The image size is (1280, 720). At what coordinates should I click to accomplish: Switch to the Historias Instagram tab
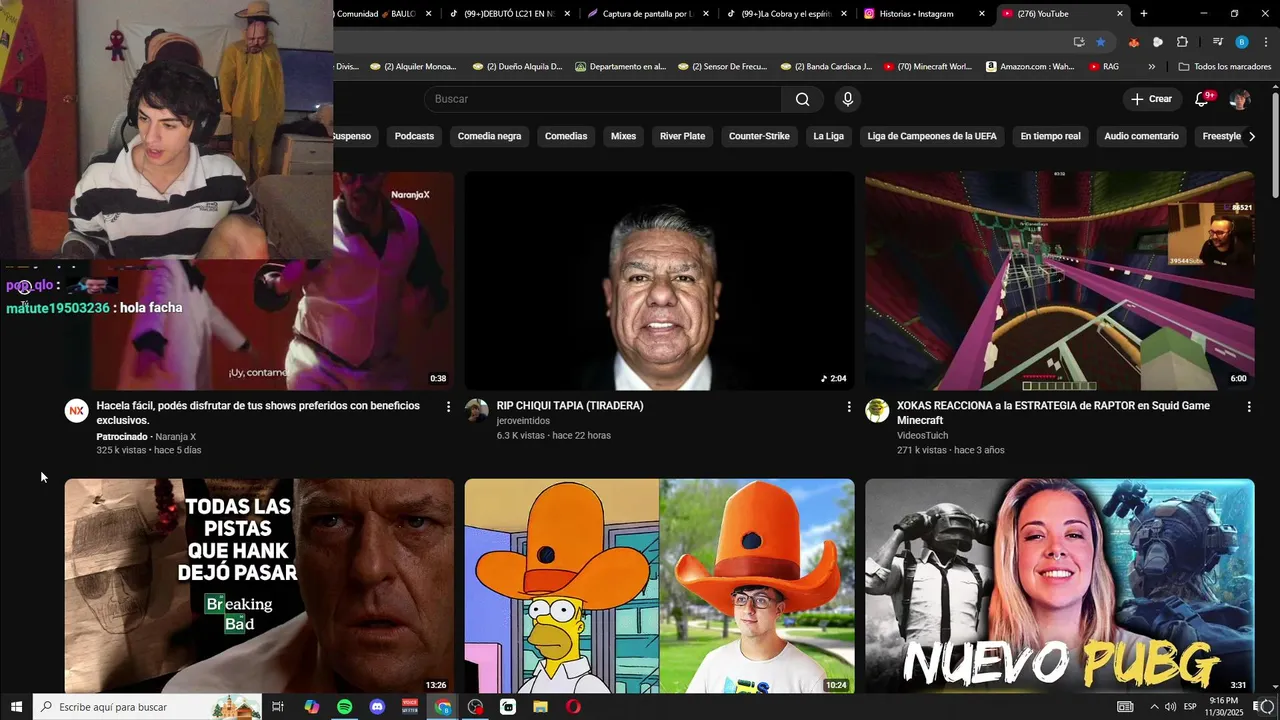(916, 14)
